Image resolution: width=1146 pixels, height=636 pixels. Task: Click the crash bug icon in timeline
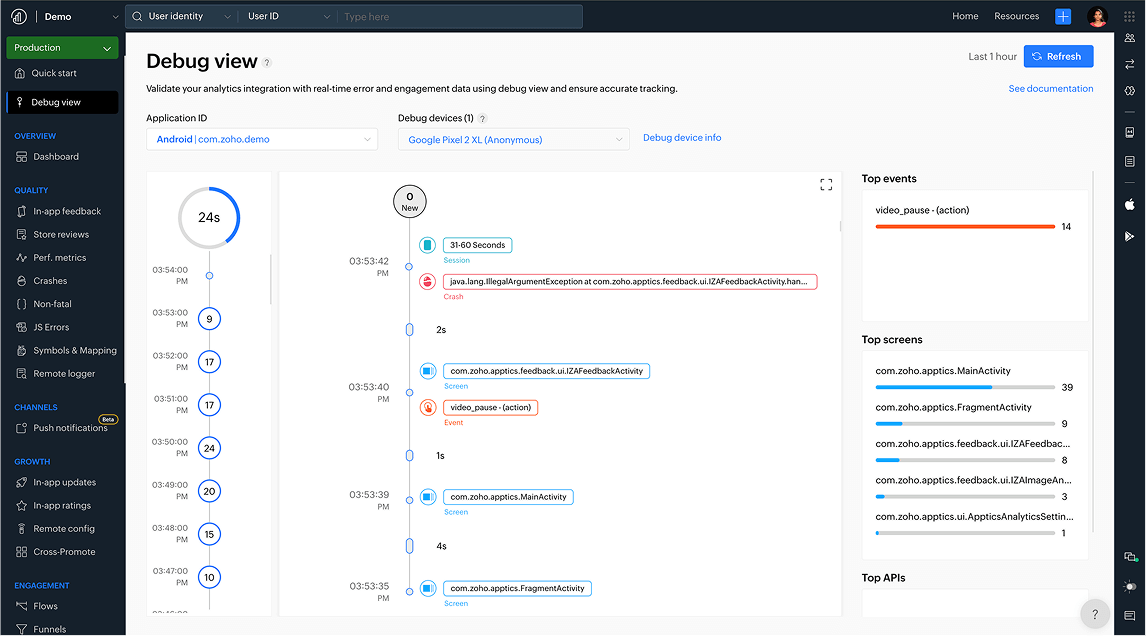(428, 281)
